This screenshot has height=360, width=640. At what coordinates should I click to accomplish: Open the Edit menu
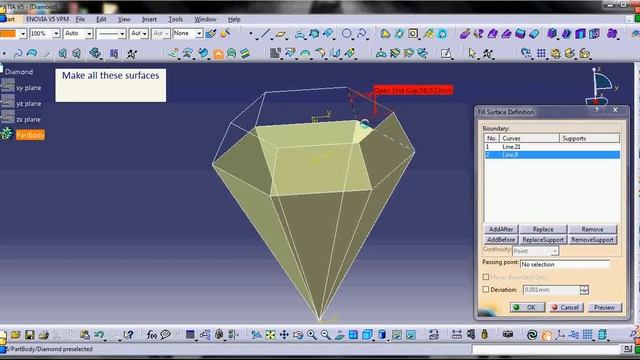(101, 19)
